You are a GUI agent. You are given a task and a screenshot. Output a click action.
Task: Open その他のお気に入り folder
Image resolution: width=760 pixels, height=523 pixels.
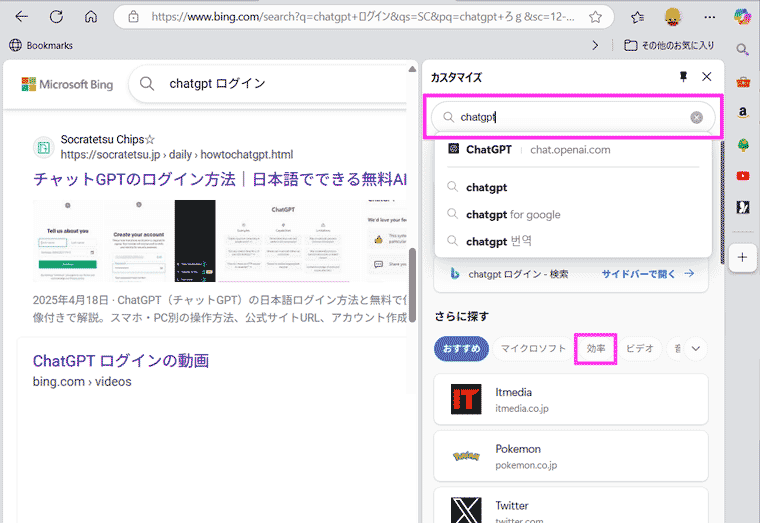pyautogui.click(x=669, y=45)
